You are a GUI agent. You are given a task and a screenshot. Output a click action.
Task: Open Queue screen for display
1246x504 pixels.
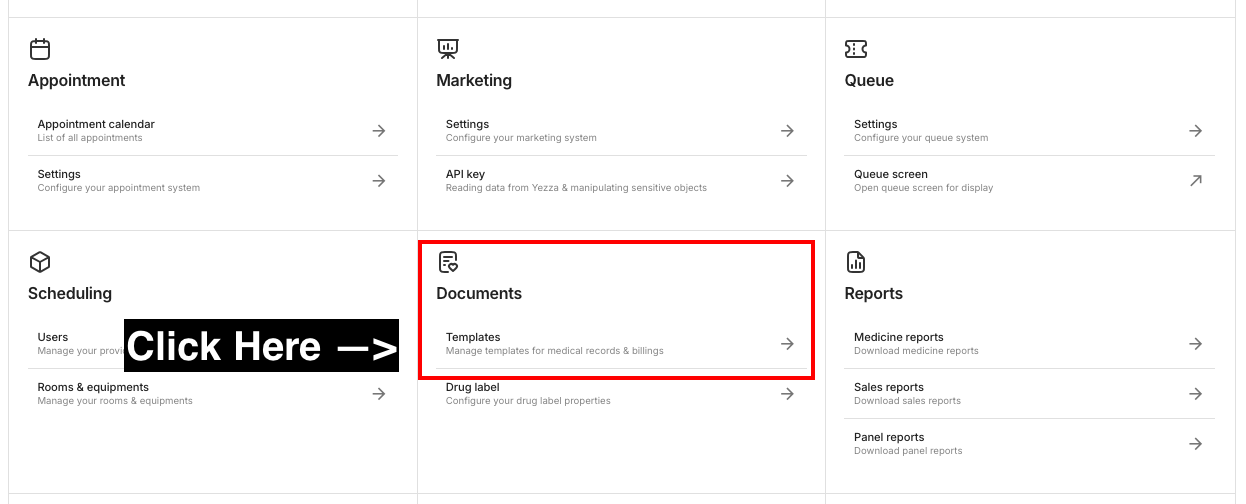coord(1029,181)
